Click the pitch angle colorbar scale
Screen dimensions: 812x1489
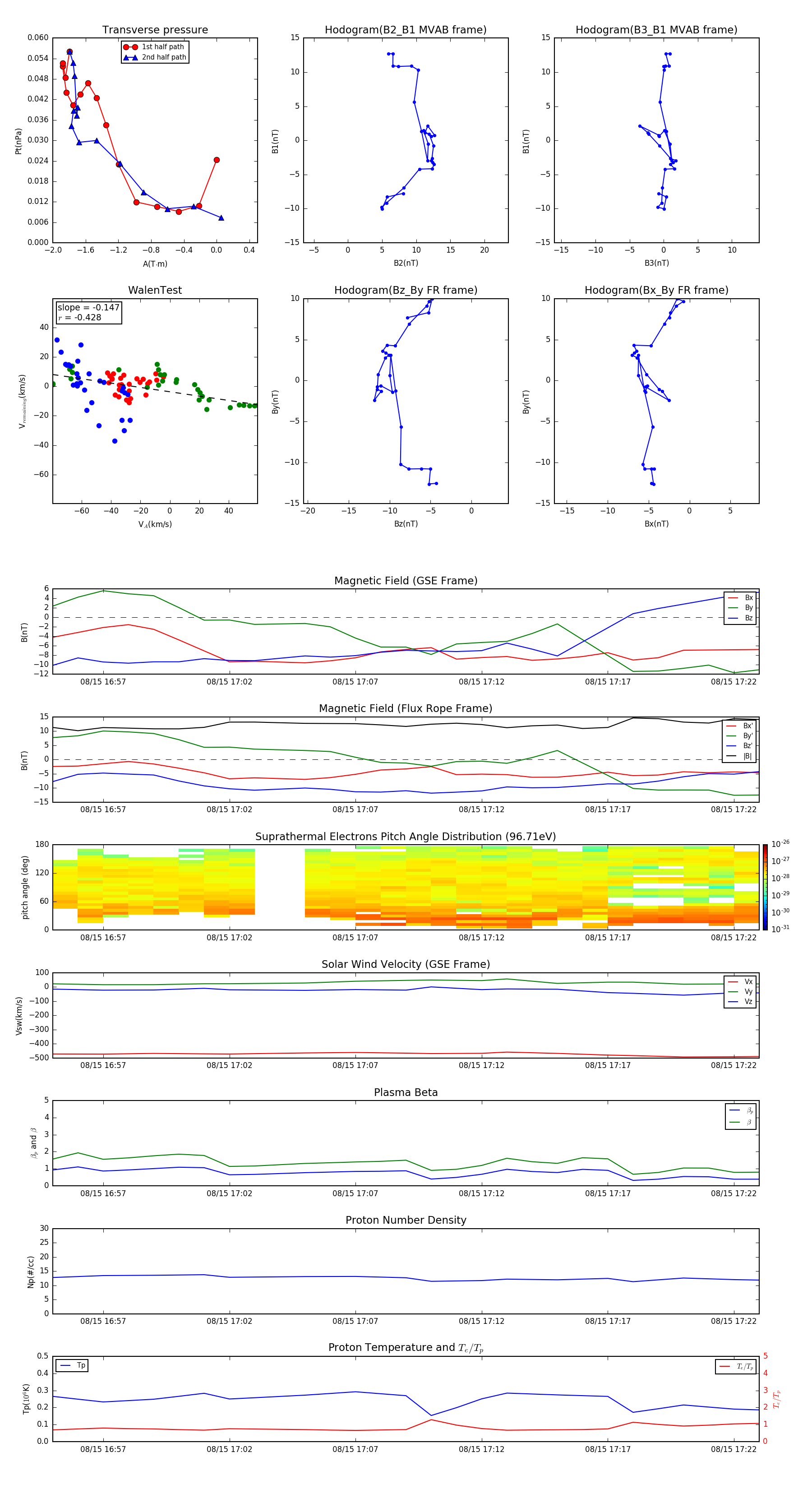[x=765, y=887]
